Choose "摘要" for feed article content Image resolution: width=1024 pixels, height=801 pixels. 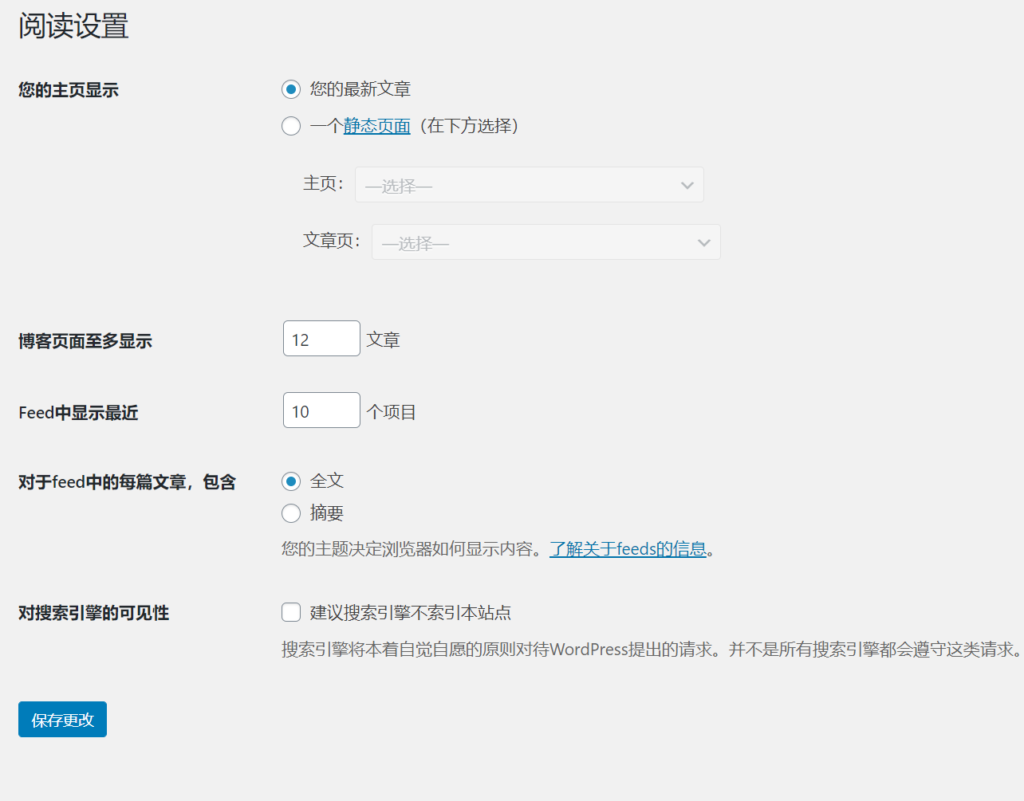pyautogui.click(x=290, y=513)
